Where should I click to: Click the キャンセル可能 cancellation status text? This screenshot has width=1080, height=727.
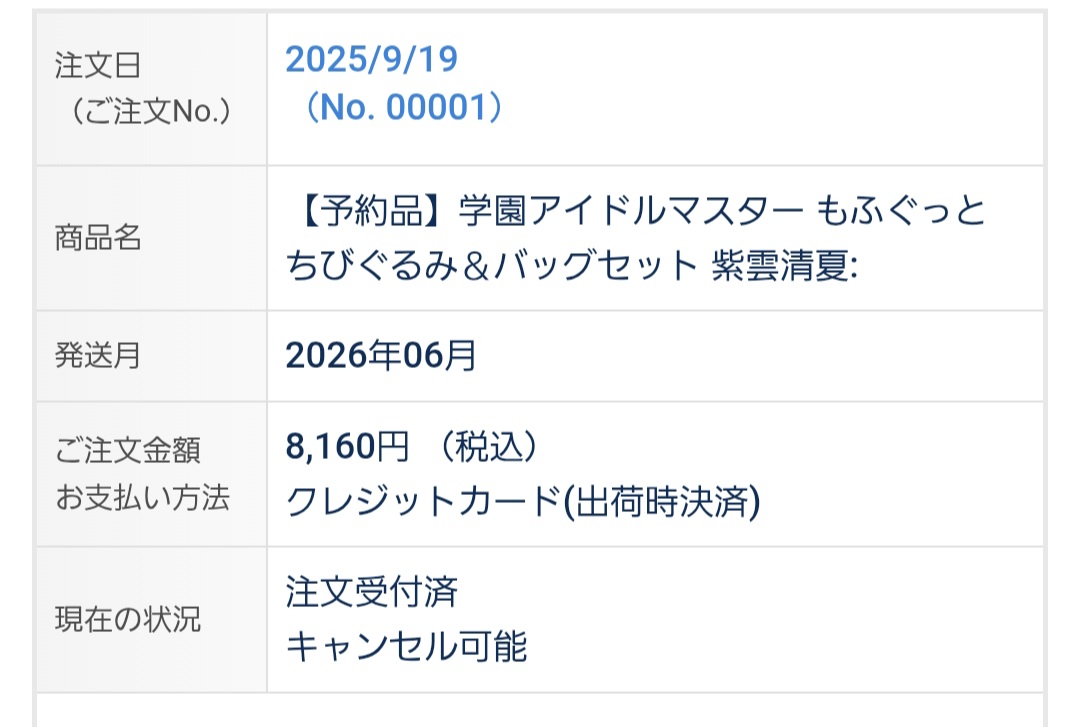[406, 647]
